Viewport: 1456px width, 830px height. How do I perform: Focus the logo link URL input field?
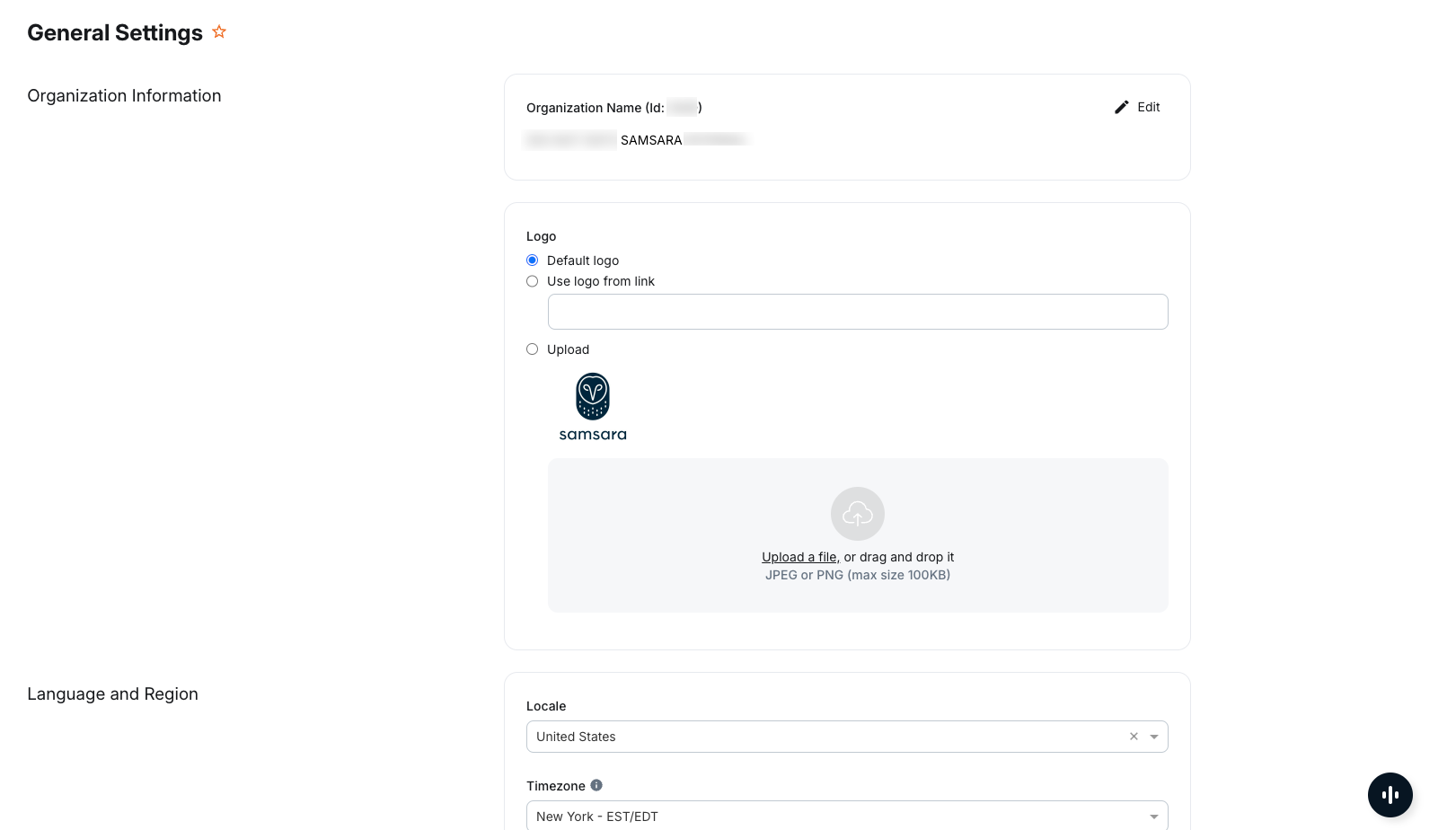(857, 312)
